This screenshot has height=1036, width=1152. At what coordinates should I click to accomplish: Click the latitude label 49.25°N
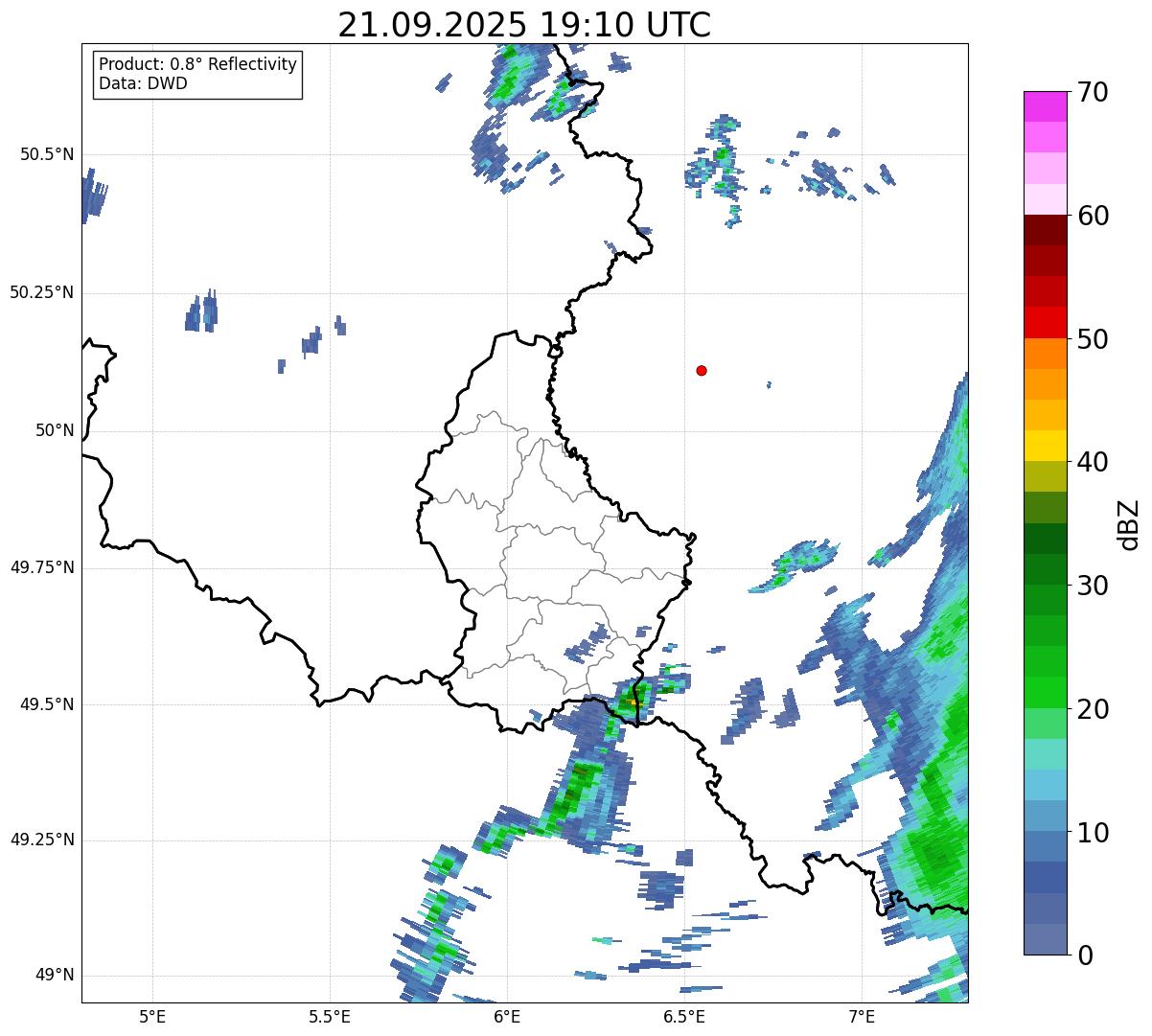[x=41, y=840]
